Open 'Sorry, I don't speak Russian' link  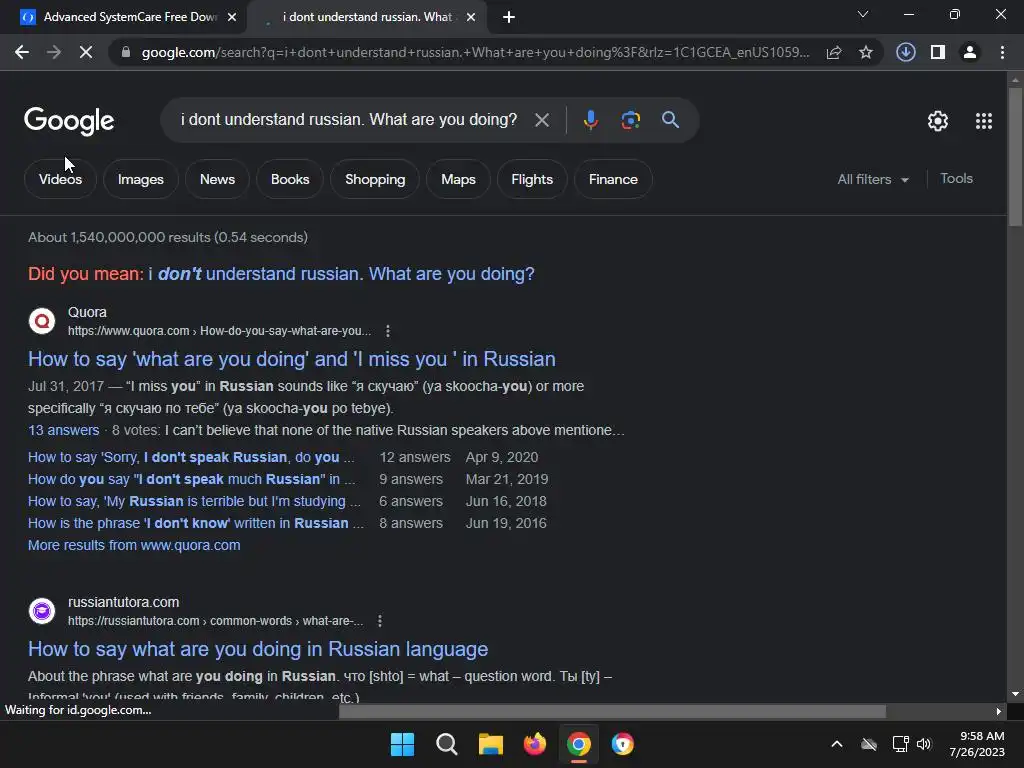click(x=191, y=457)
